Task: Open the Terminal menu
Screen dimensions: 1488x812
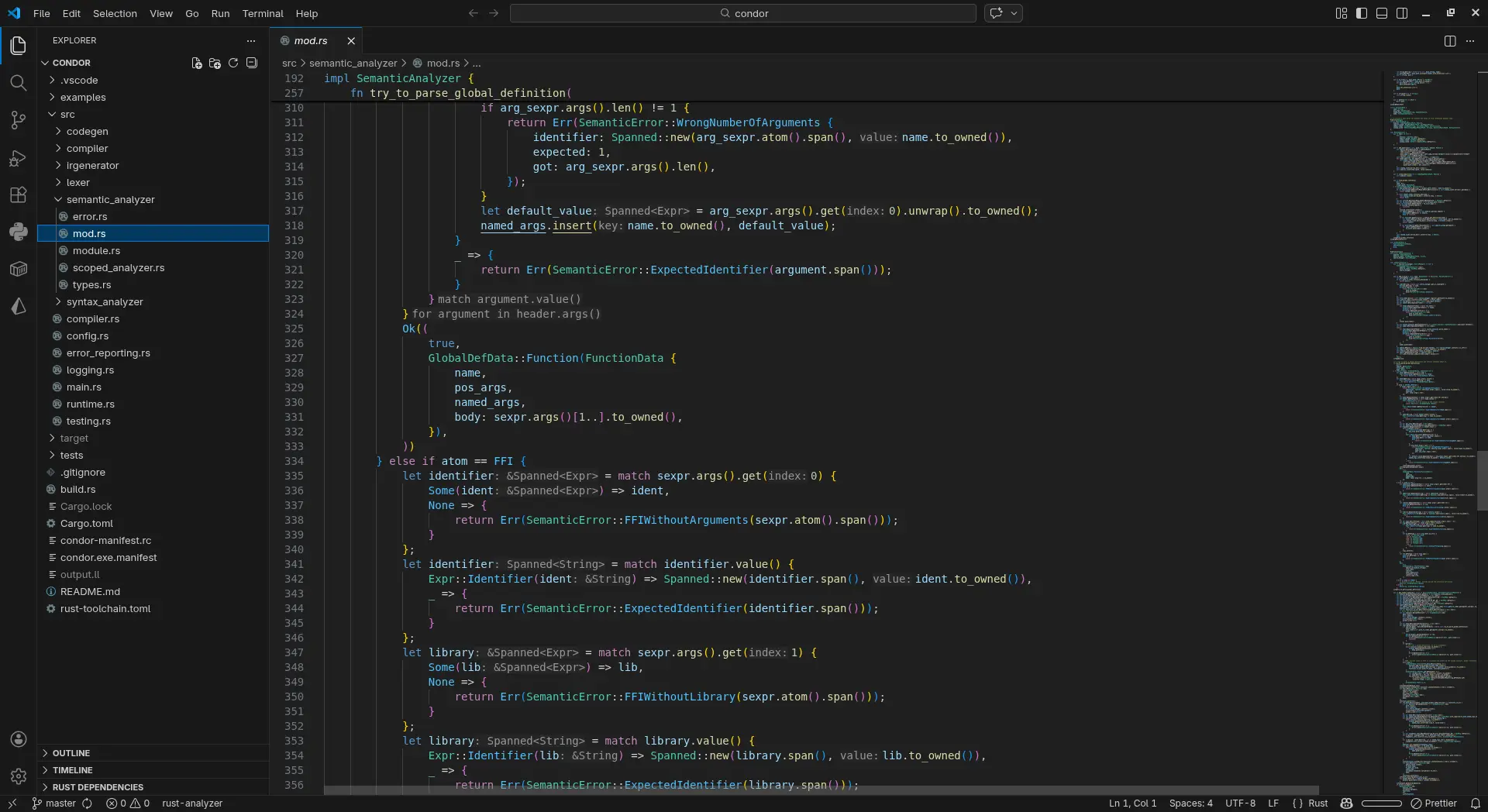Action: click(x=263, y=13)
